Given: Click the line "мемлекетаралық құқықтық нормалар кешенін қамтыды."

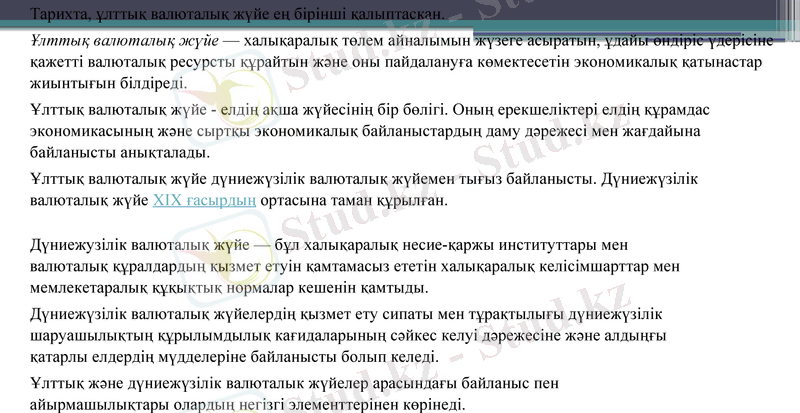Looking at the screenshot, I should tap(229, 288).
